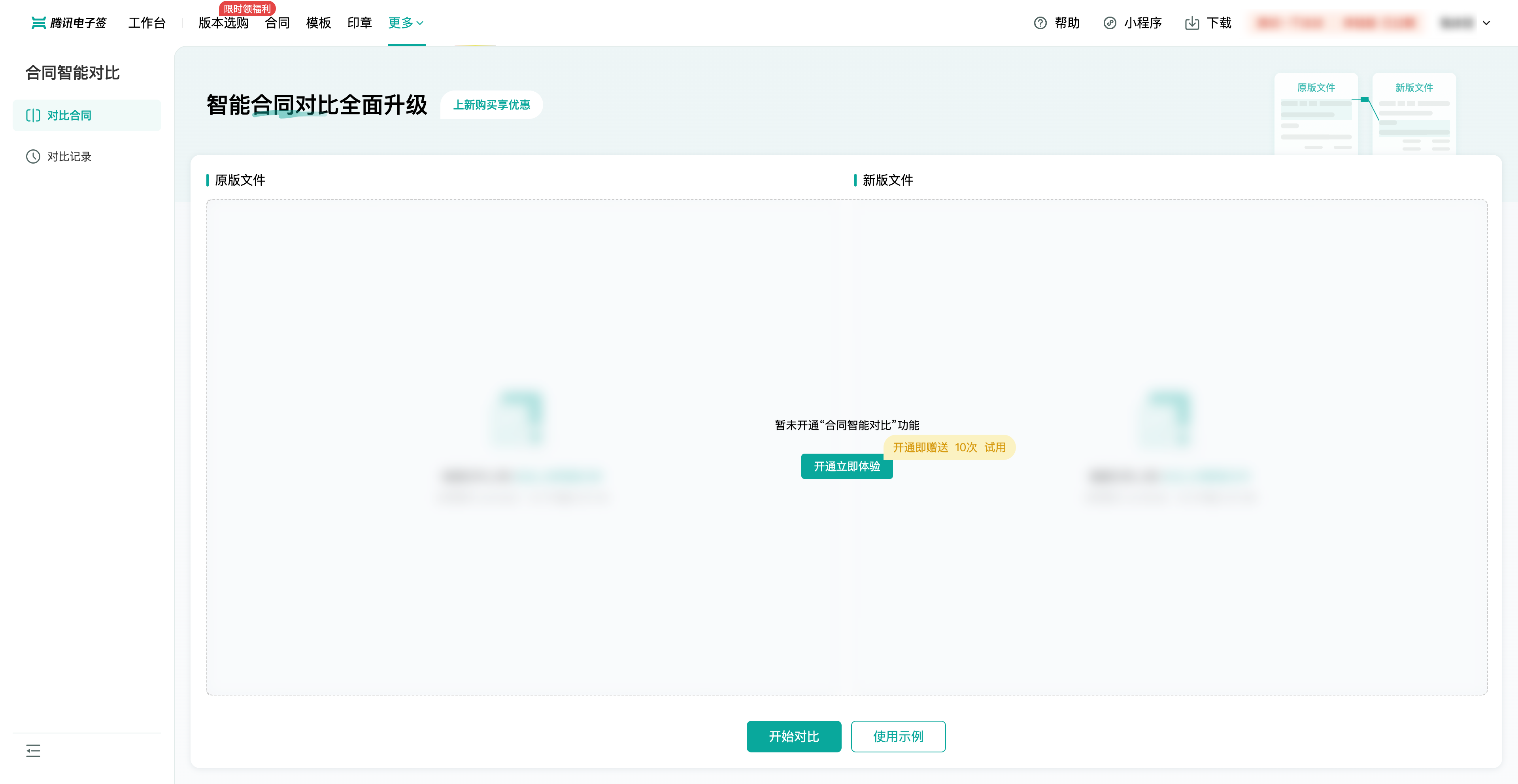The image size is (1518, 784).
Task: Click the 对比合同 compare icon in sidebar
Action: click(x=33, y=115)
